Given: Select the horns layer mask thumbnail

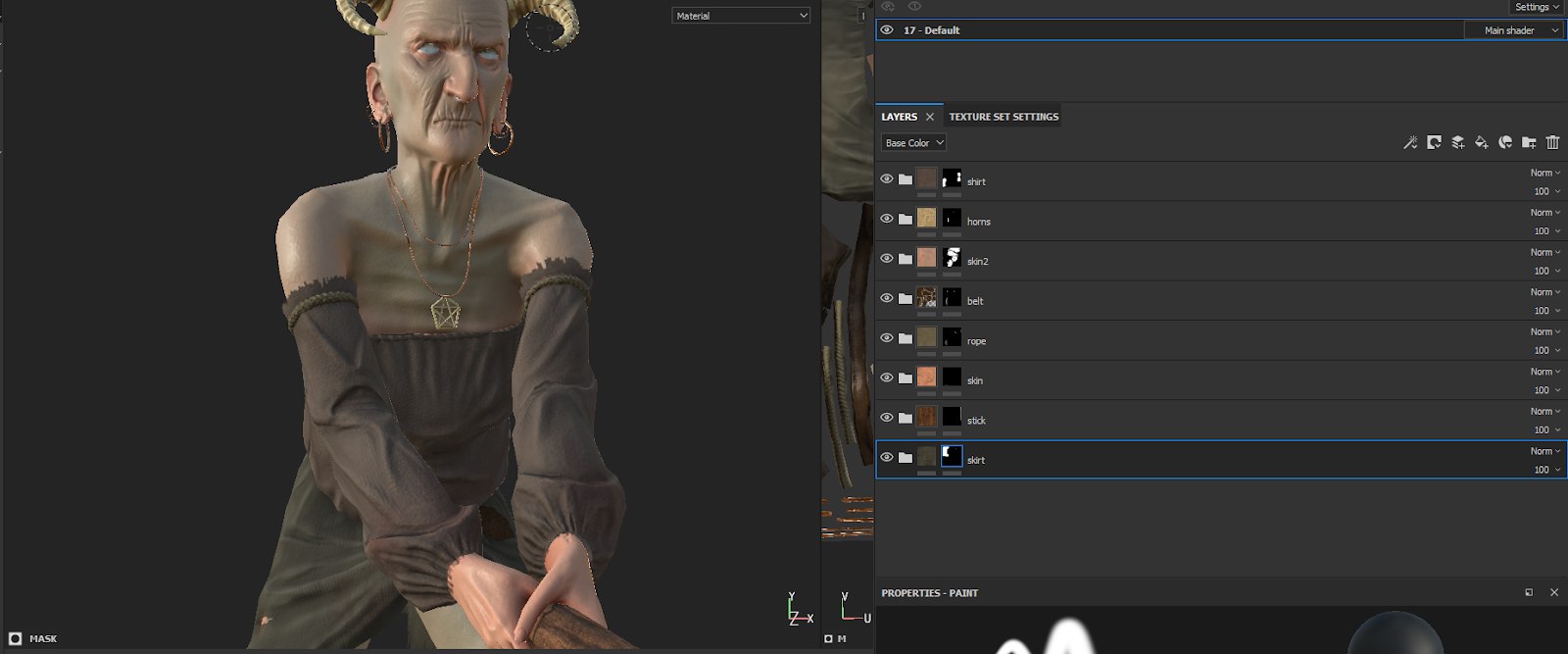Looking at the screenshot, I should (952, 218).
